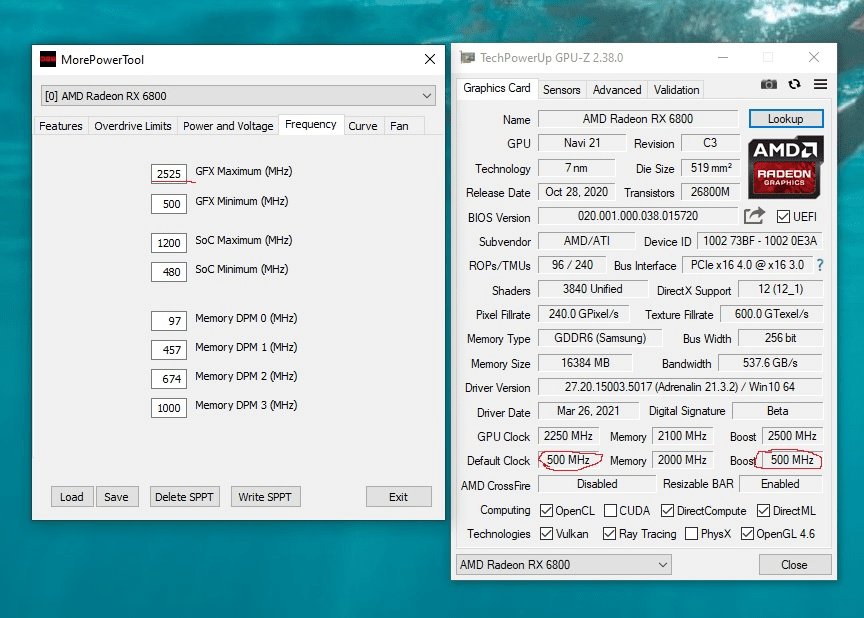
Task: Click the GPU Clock value '2250 MHz'
Action: [x=568, y=436]
